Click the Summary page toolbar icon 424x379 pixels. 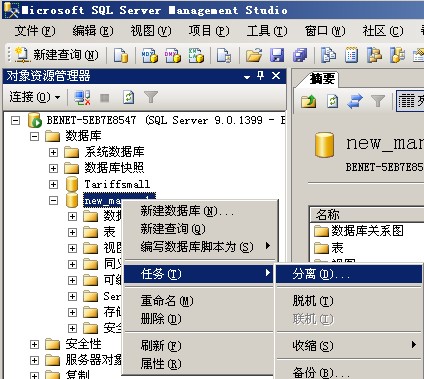(351, 55)
